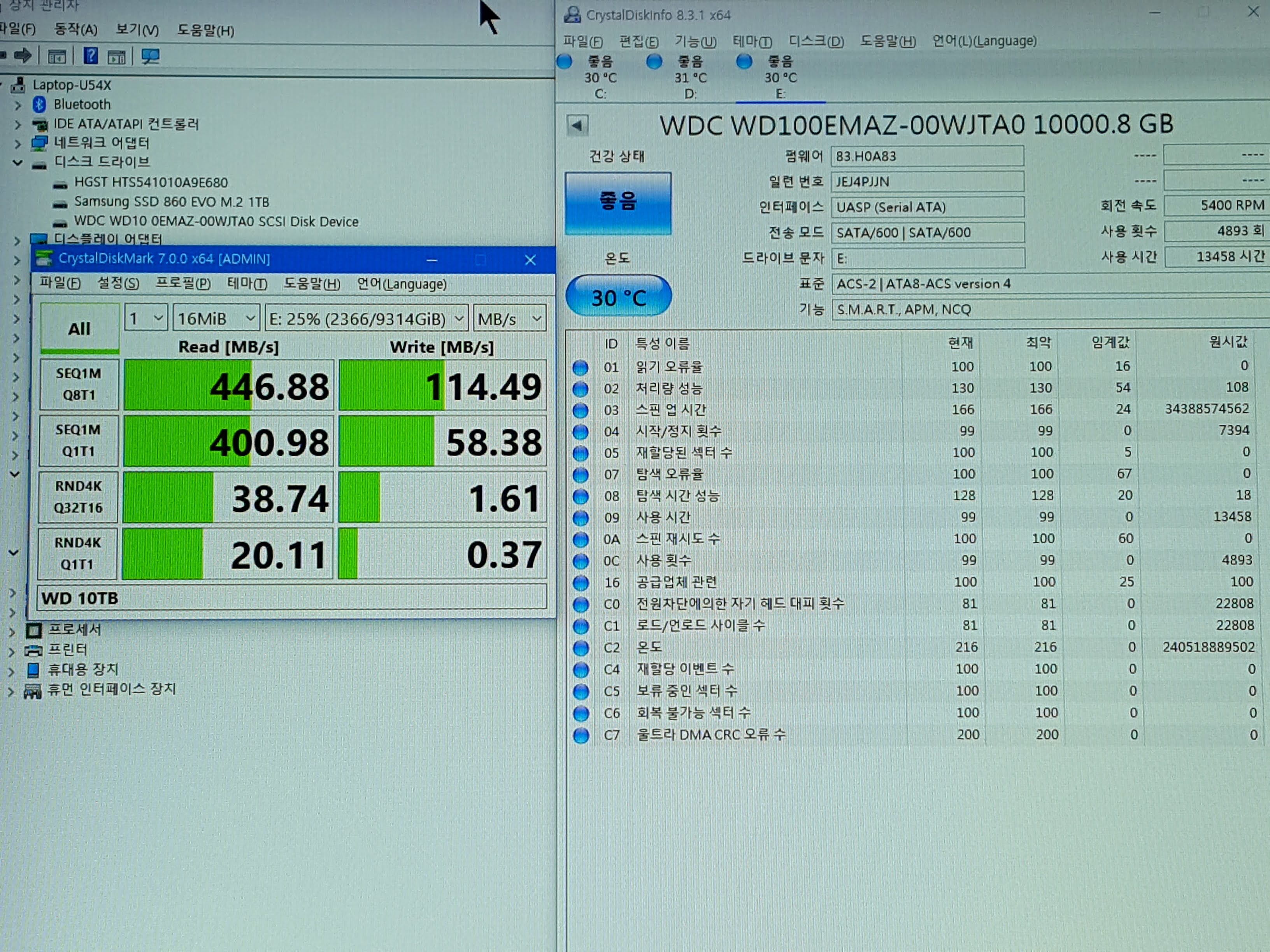
Task: Click the monitor scan hardware toolbar icon
Action: tap(151, 56)
